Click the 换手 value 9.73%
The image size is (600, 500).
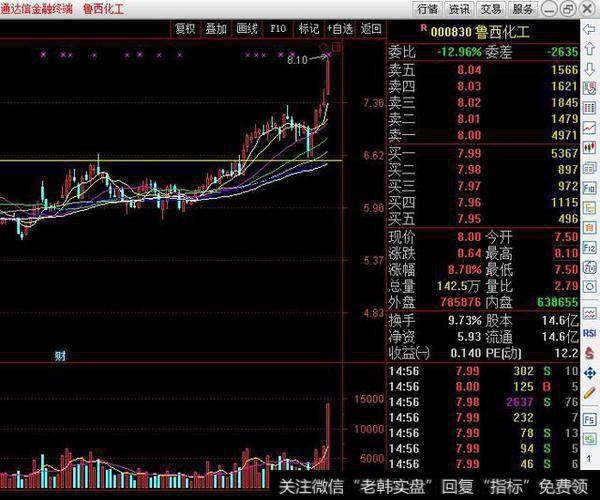pyautogui.click(x=465, y=320)
